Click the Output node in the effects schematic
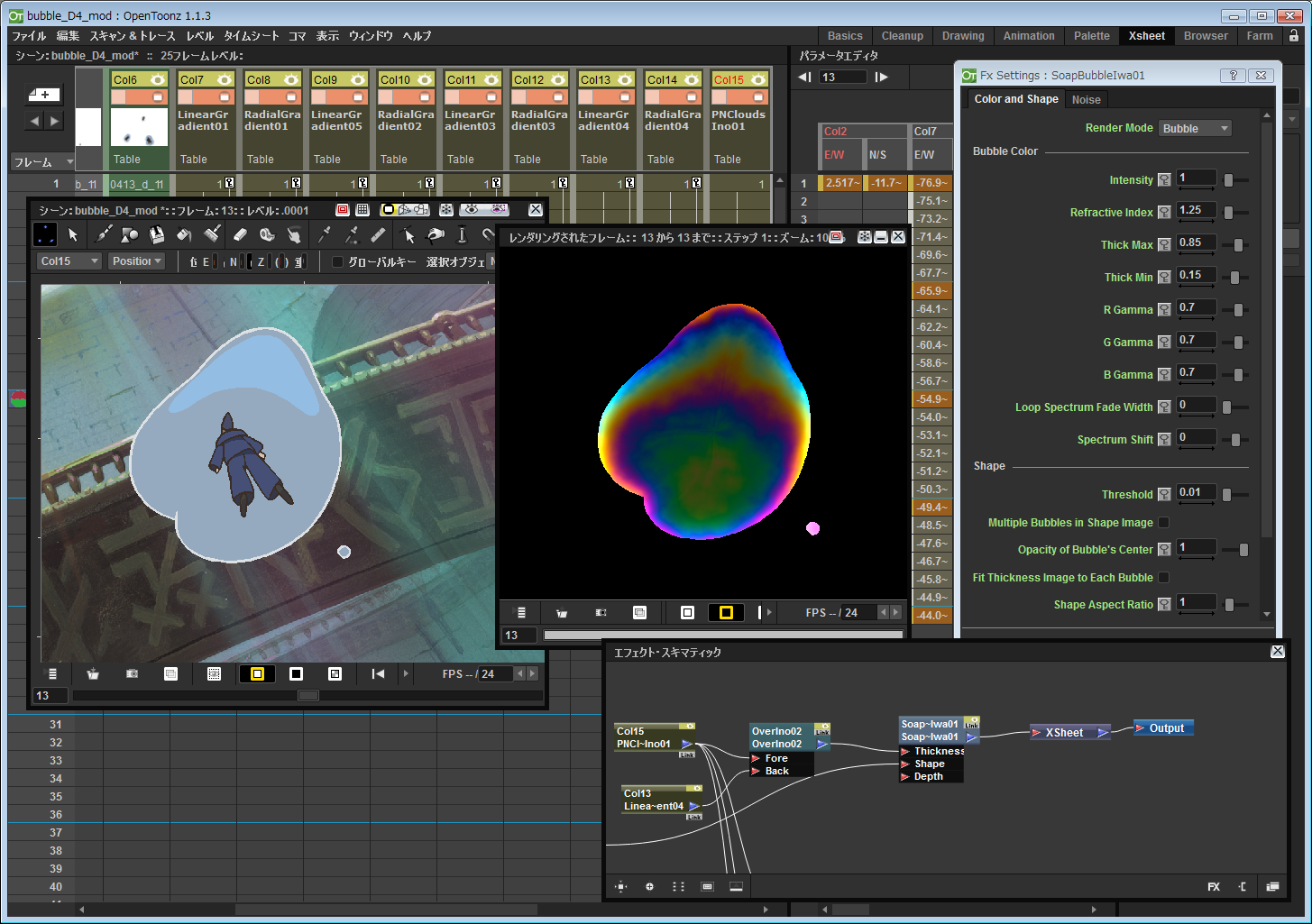 1162,727
